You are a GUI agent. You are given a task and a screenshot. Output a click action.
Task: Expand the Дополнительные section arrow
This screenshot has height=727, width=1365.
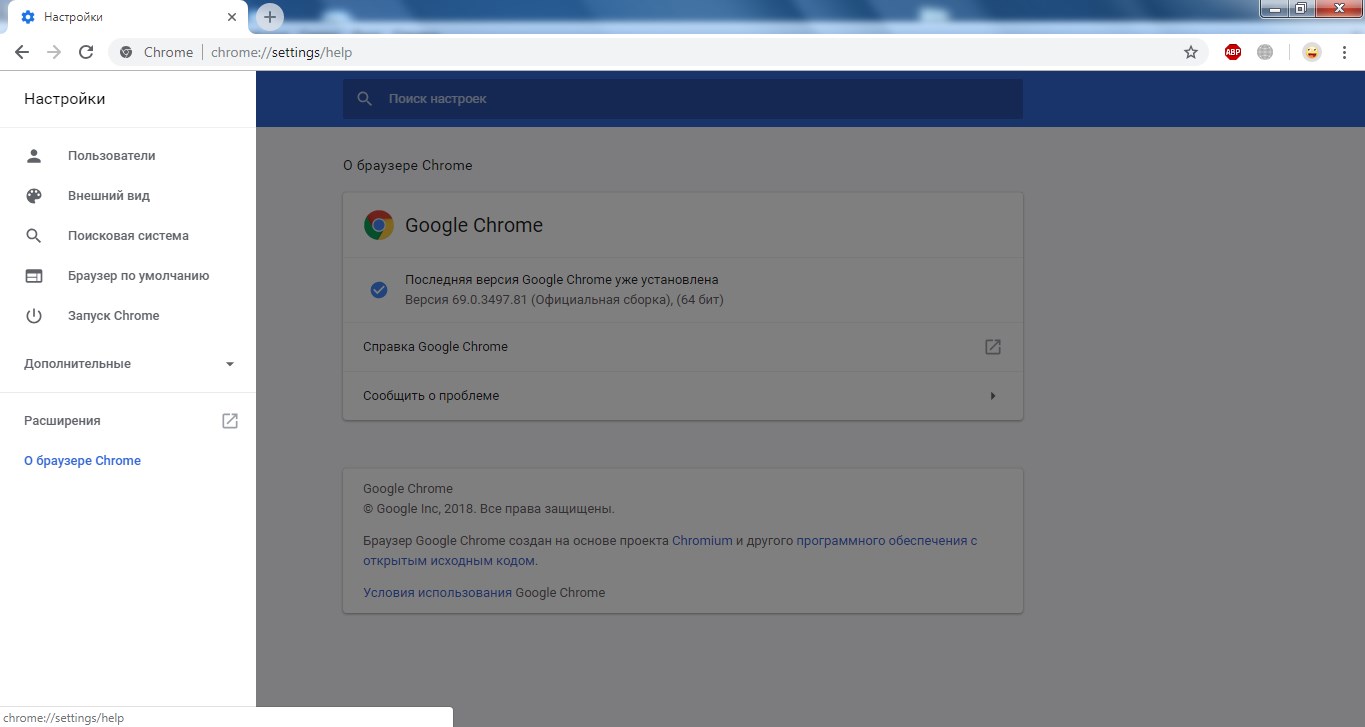click(x=230, y=364)
